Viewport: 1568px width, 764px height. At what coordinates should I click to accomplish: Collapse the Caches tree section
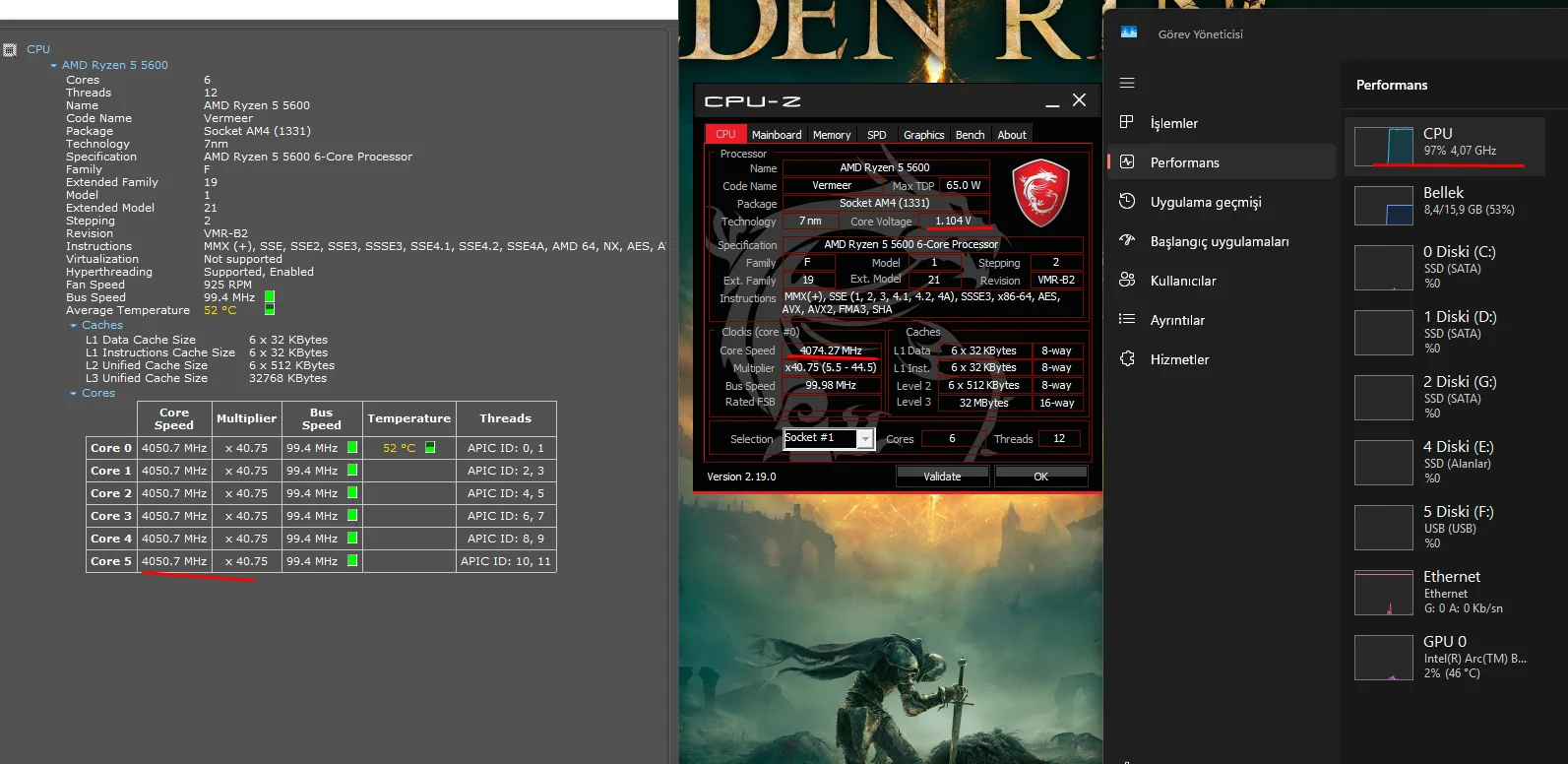[73, 325]
